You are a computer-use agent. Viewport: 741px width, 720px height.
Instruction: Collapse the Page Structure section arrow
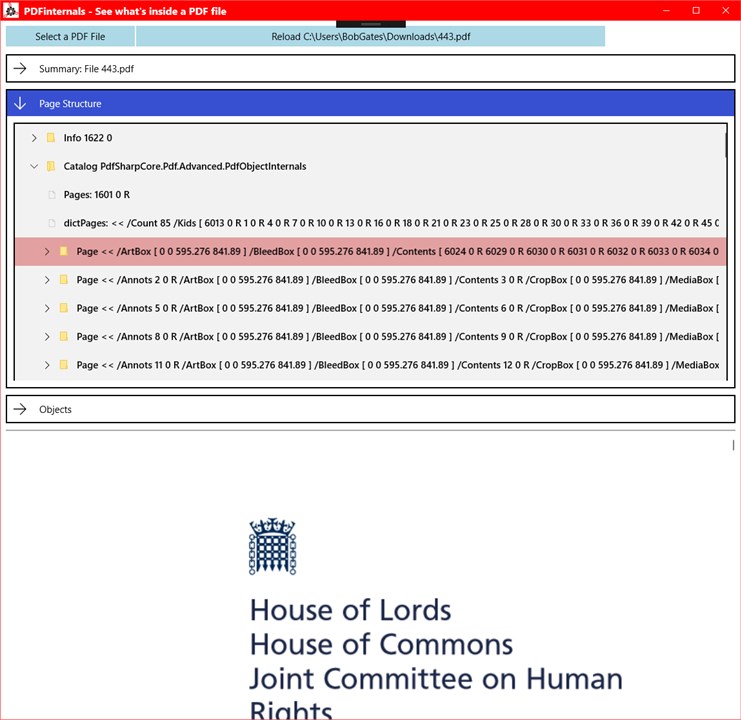(x=20, y=103)
